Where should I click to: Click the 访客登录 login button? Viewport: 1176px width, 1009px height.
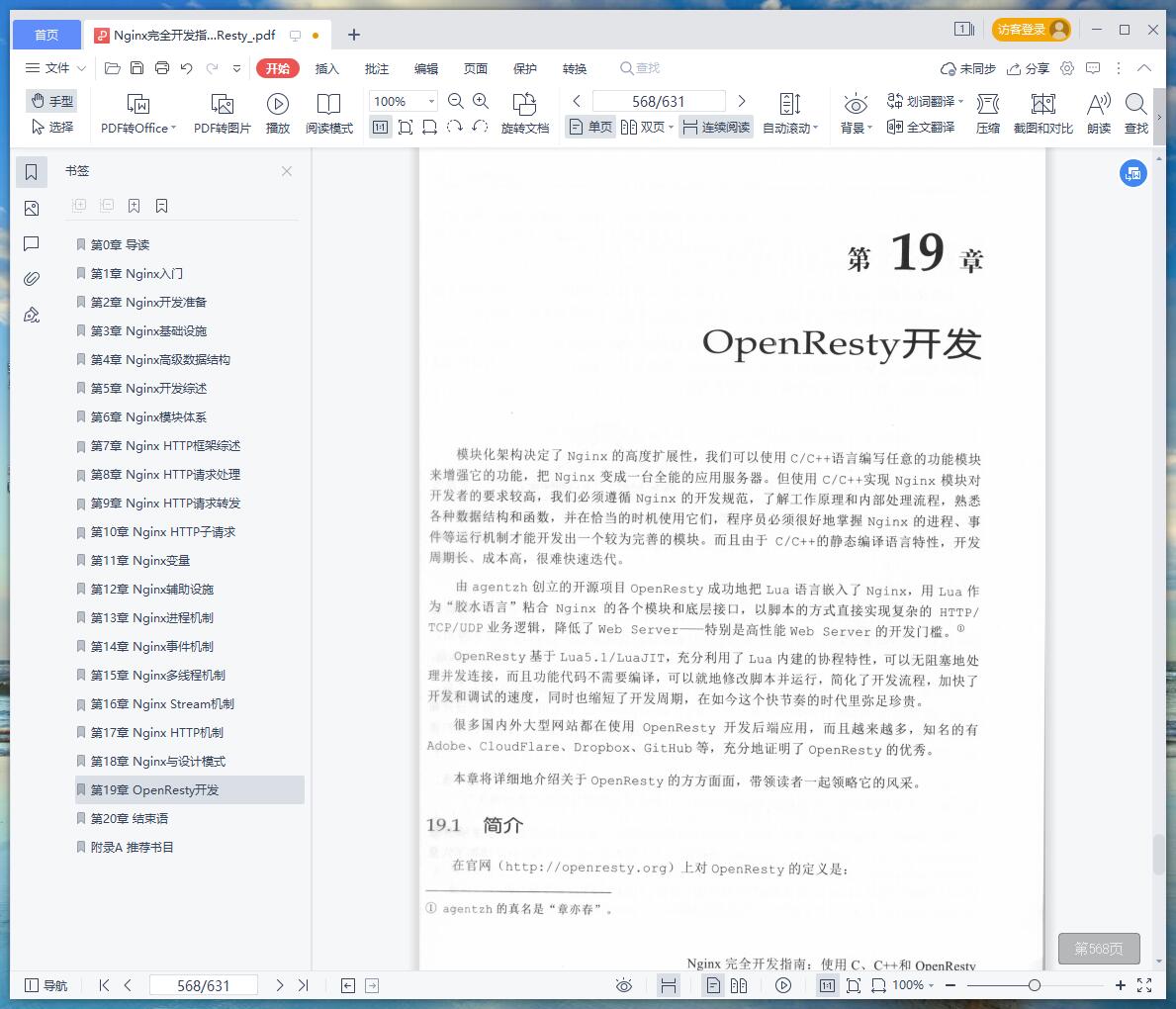tap(1032, 30)
